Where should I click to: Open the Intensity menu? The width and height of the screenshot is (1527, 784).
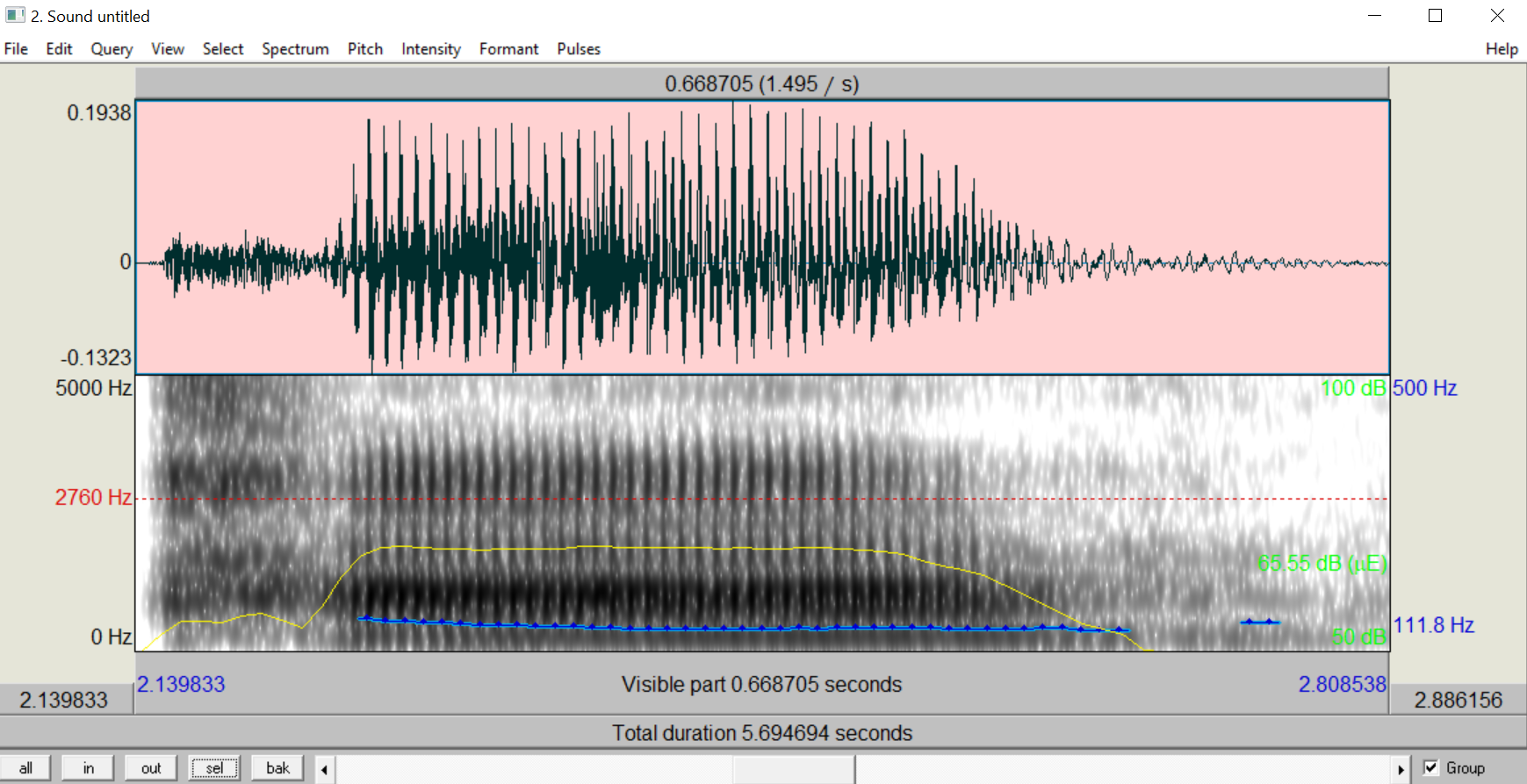pyautogui.click(x=430, y=49)
